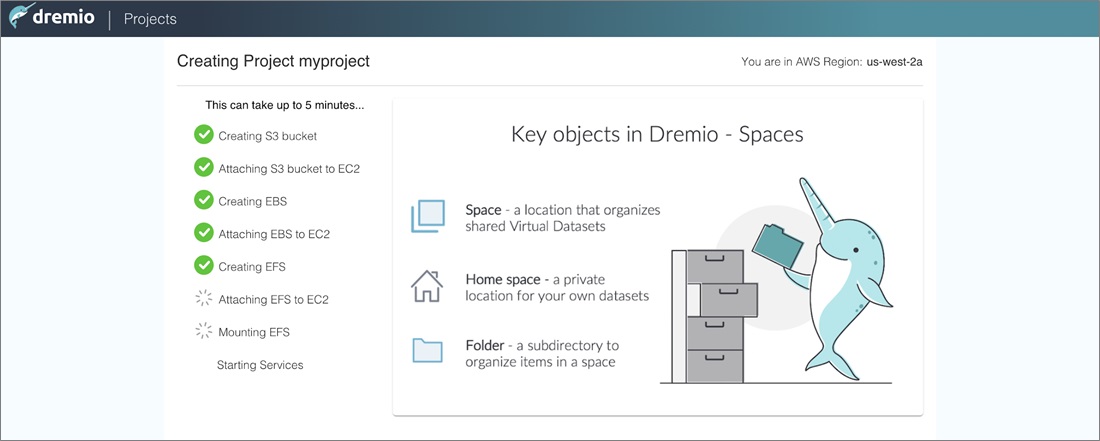Click 'This can take up to 5 minutes...' text
1100x441 pixels.
pyautogui.click(x=285, y=106)
